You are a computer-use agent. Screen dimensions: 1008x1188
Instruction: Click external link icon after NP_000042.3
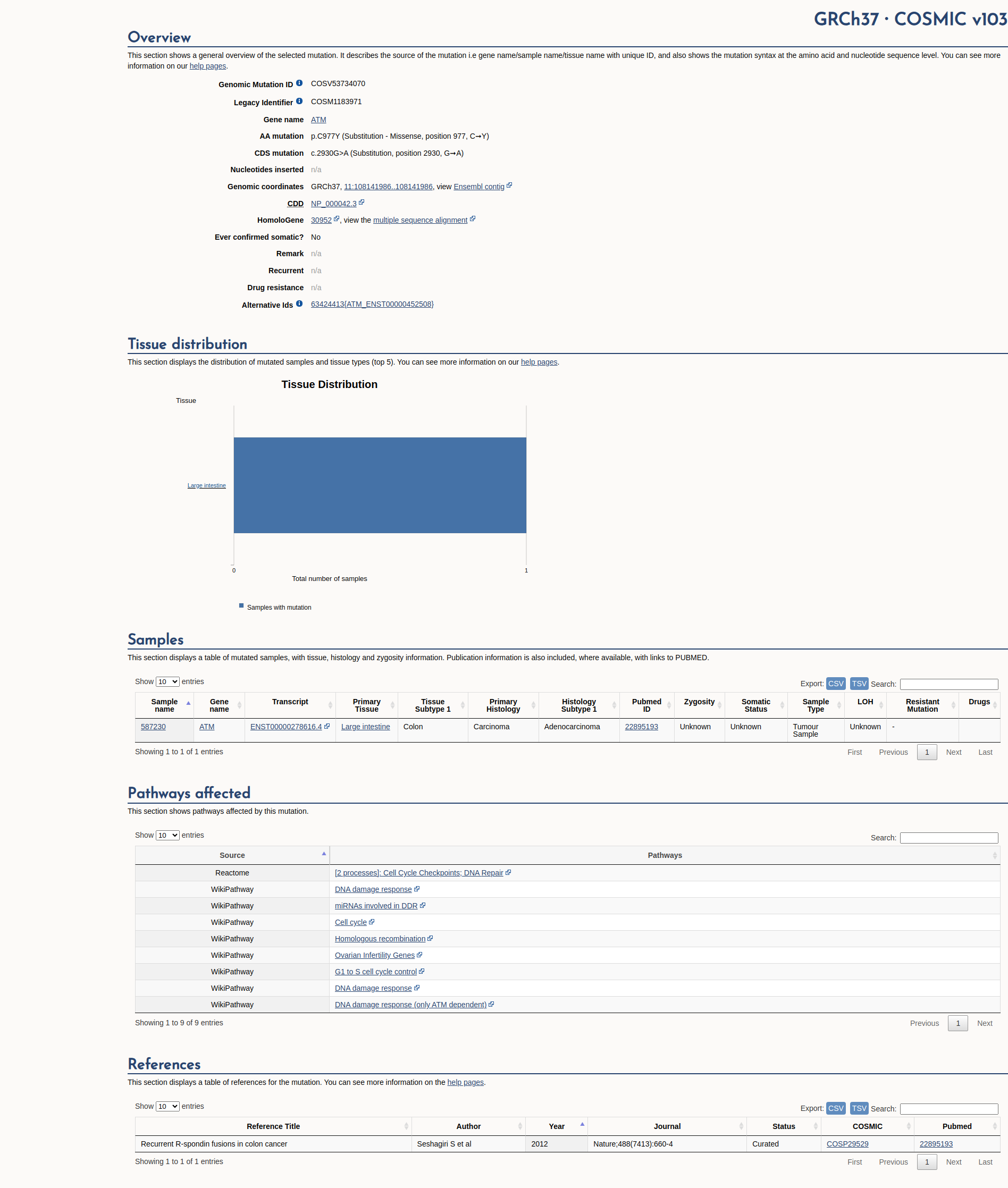click(x=361, y=203)
